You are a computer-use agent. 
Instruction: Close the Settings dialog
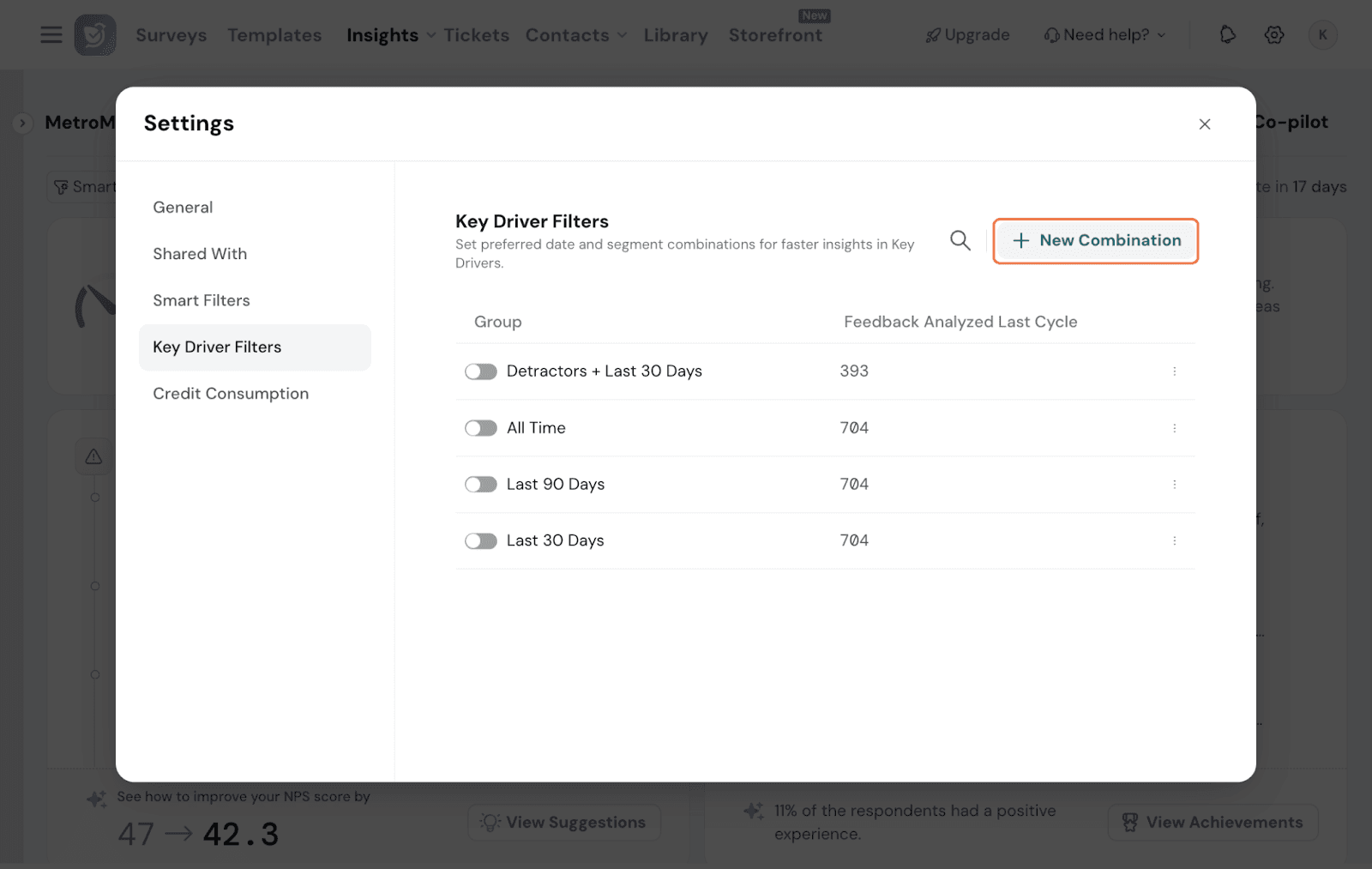coord(1204,124)
